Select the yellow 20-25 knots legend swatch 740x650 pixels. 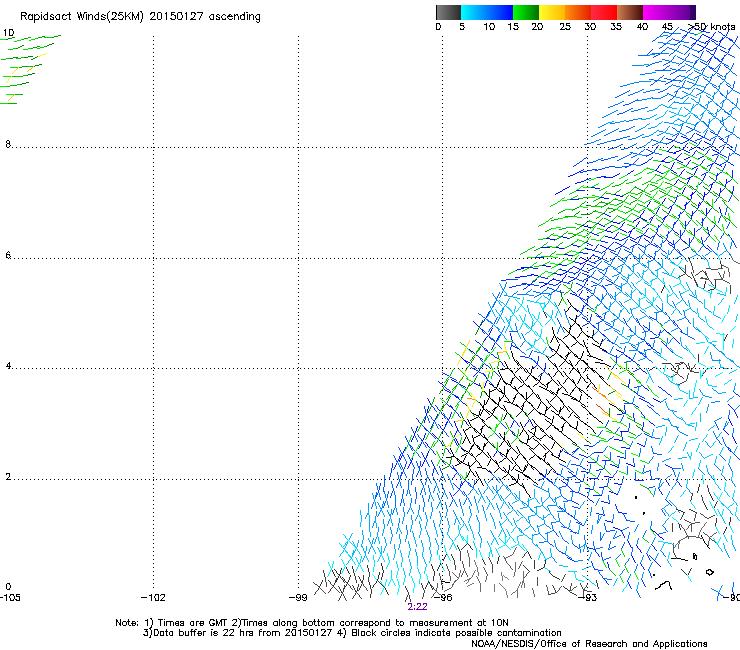click(x=552, y=12)
